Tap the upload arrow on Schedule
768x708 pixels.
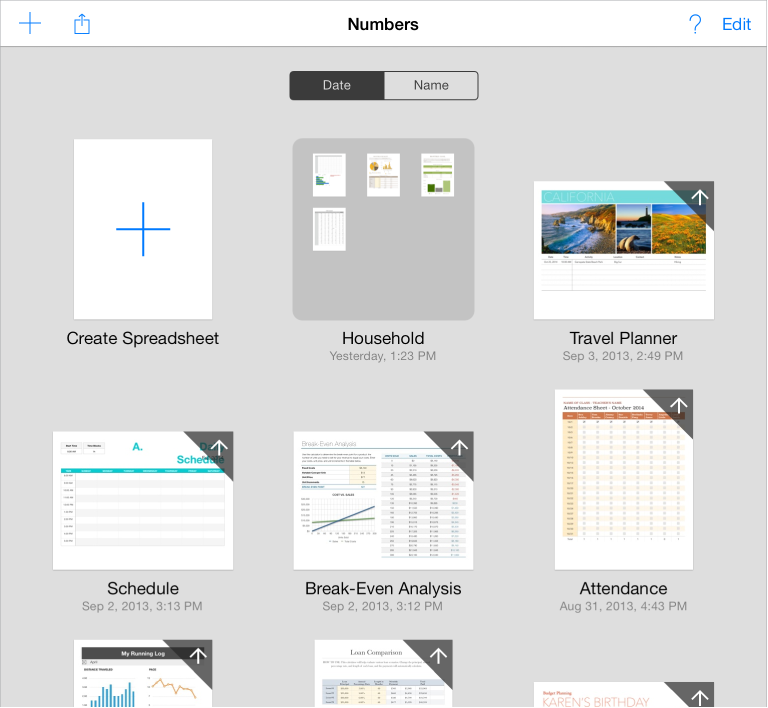218,448
